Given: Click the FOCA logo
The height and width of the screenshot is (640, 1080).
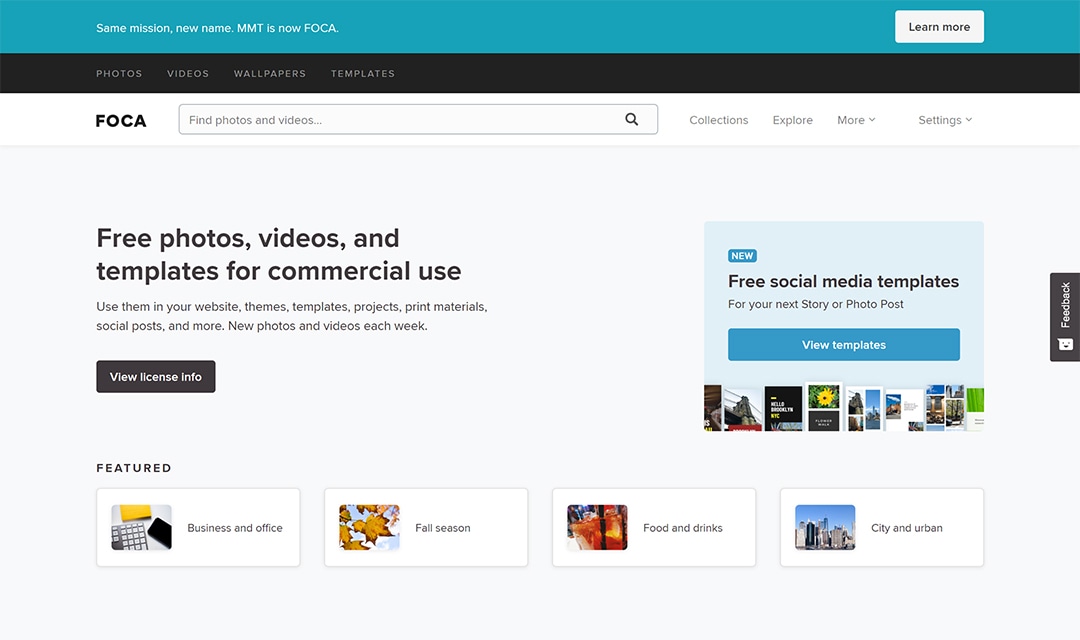Looking at the screenshot, I should (121, 121).
